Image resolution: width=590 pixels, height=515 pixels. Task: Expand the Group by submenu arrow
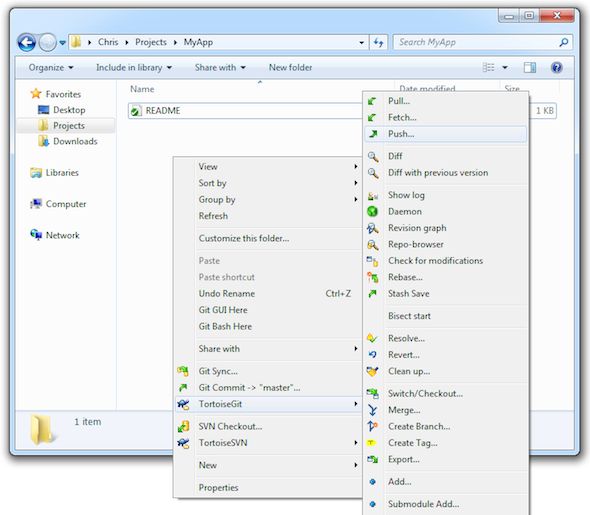[356, 199]
